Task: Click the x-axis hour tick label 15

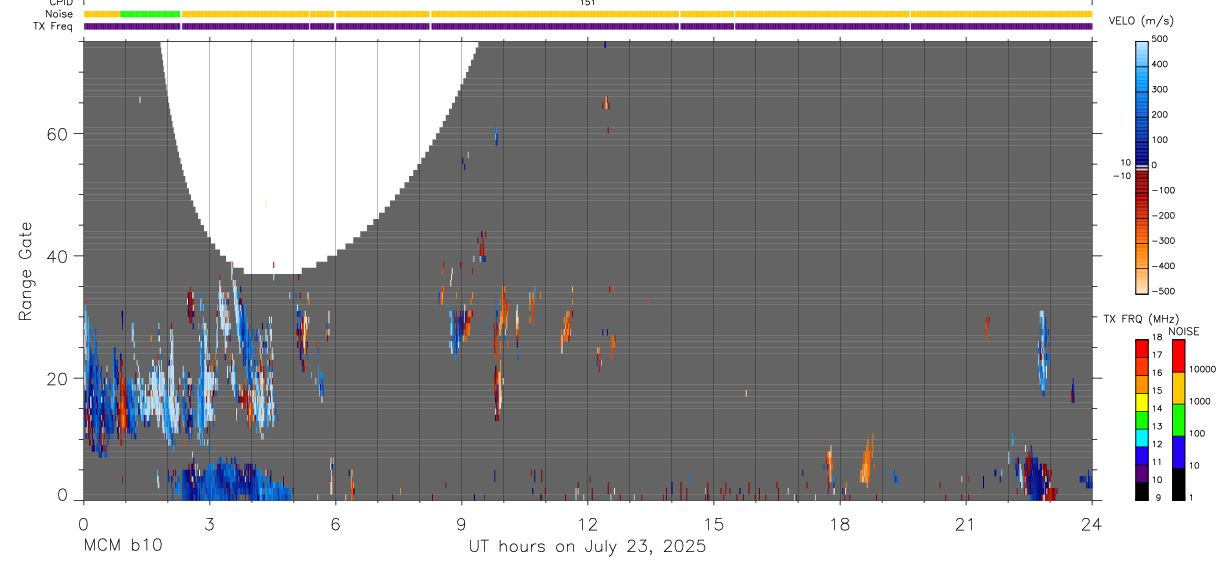Action: [x=713, y=524]
